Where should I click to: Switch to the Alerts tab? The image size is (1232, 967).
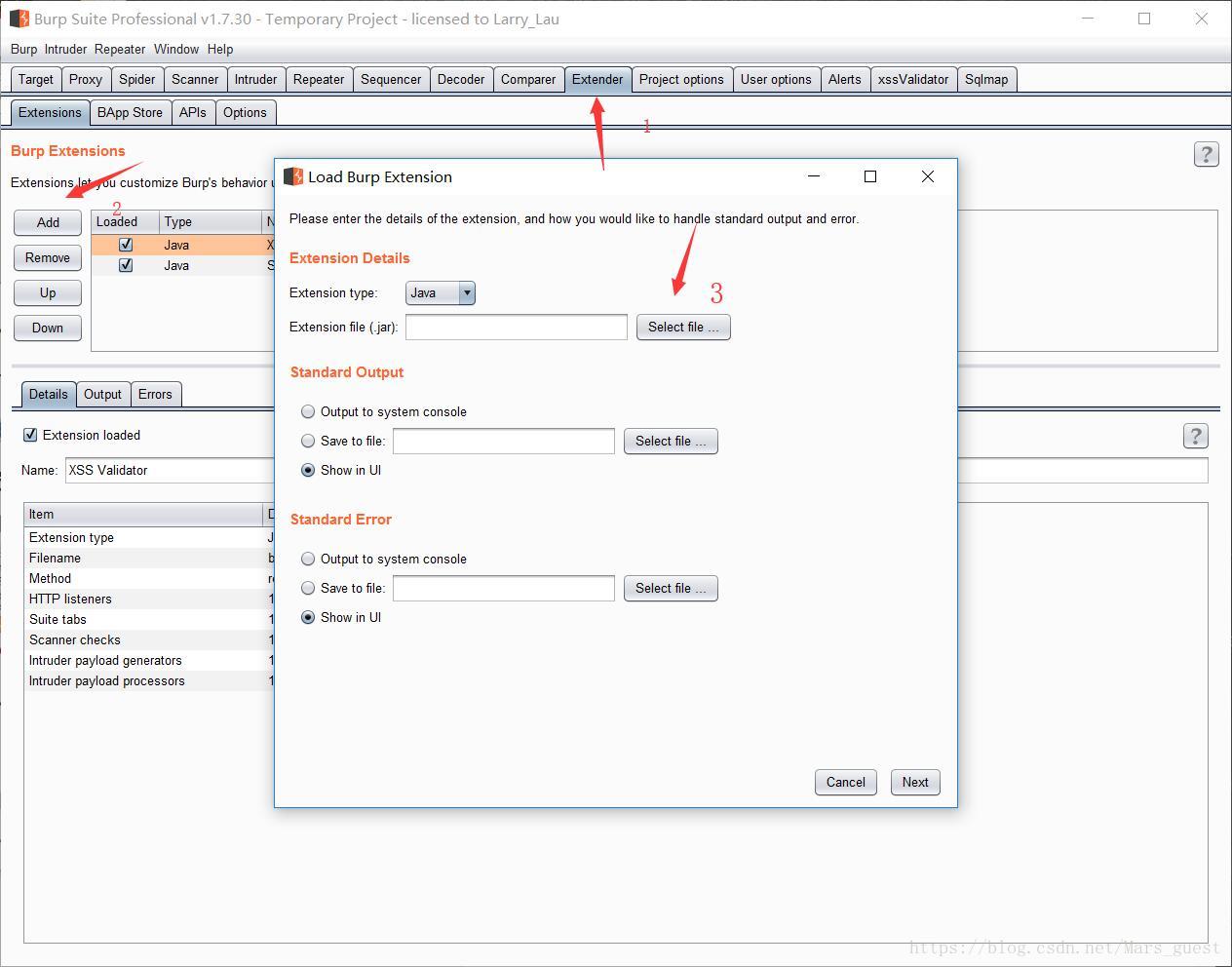(845, 79)
